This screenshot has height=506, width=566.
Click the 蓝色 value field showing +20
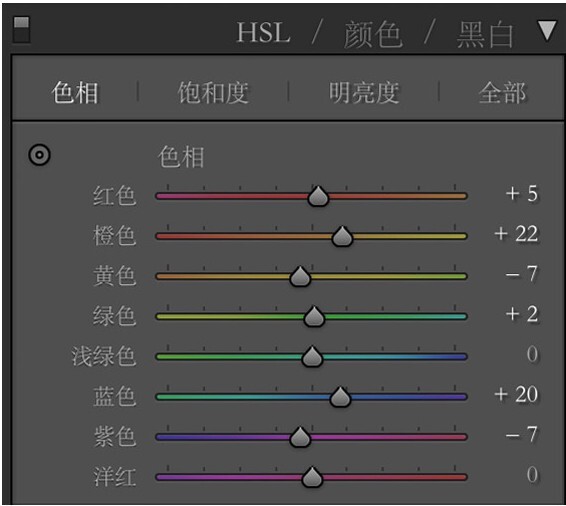click(516, 394)
